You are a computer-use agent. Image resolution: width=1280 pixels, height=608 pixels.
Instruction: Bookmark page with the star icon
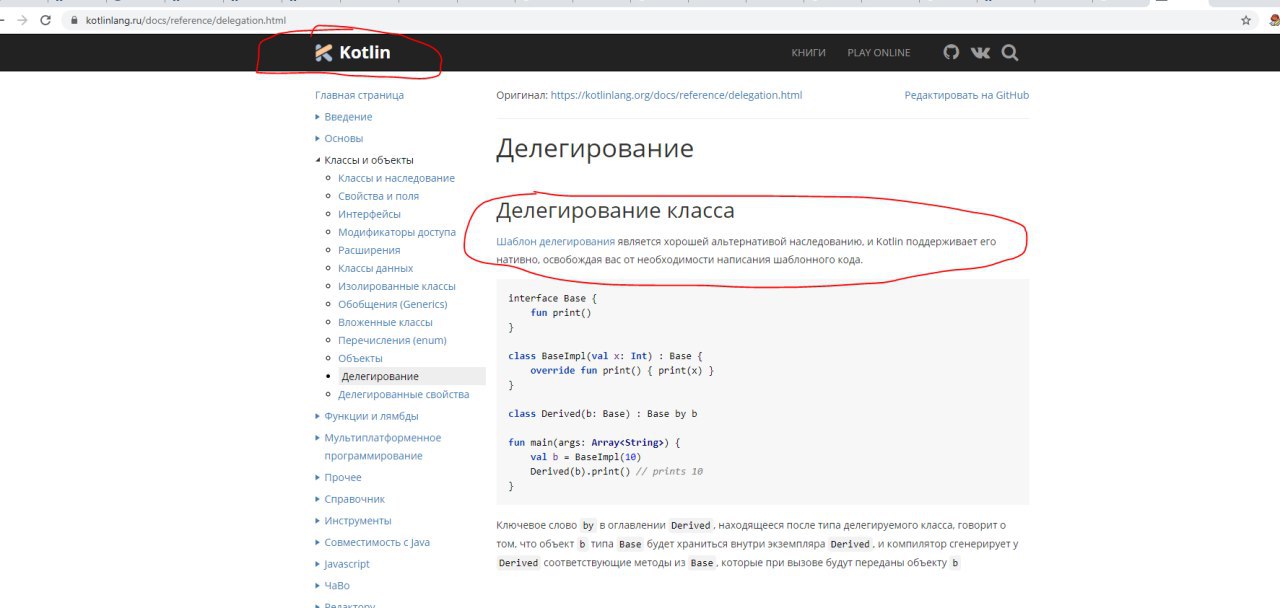[1246, 20]
